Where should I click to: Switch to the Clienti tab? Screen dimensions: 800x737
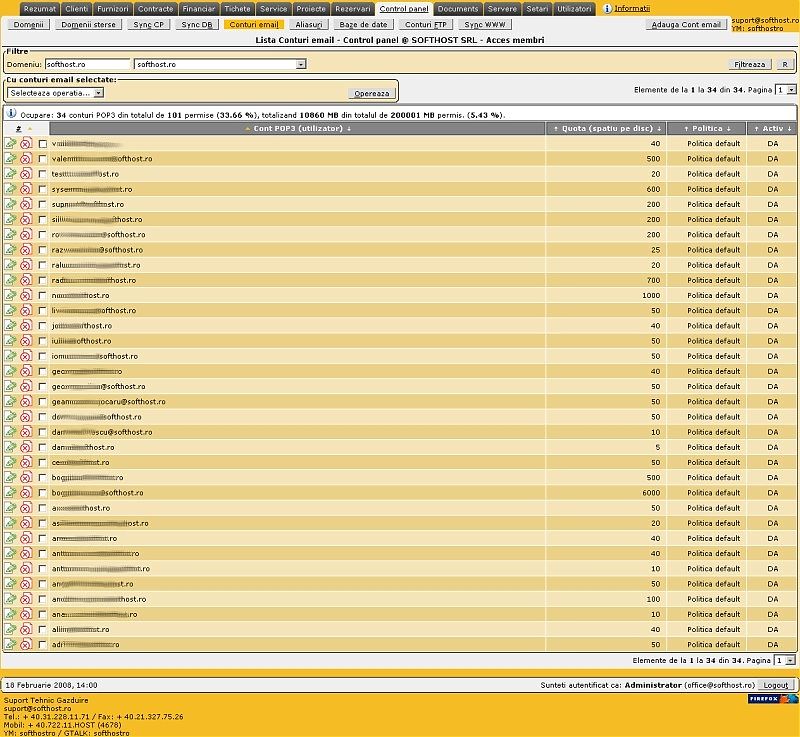pos(77,9)
